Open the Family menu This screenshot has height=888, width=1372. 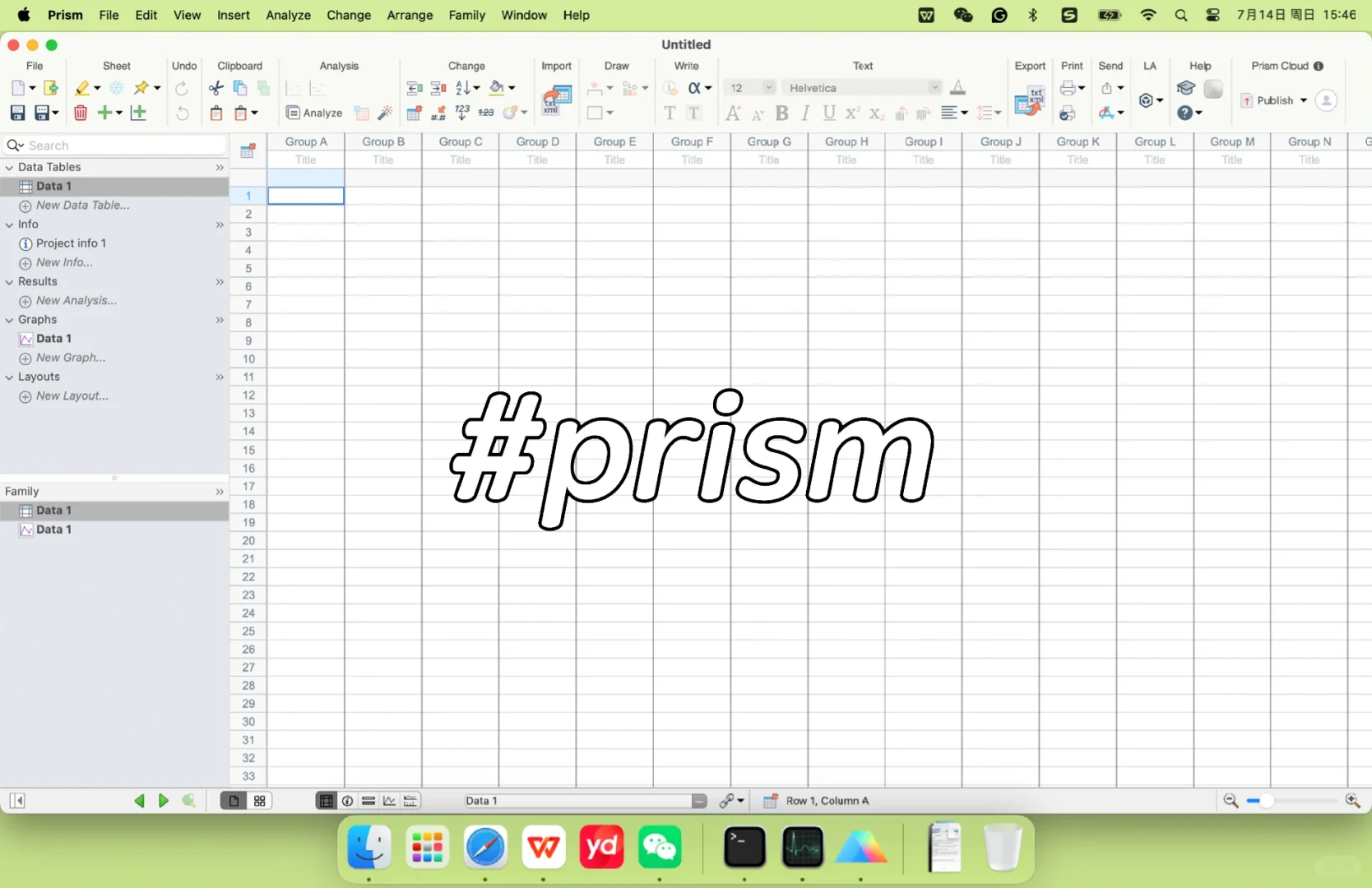click(x=467, y=15)
